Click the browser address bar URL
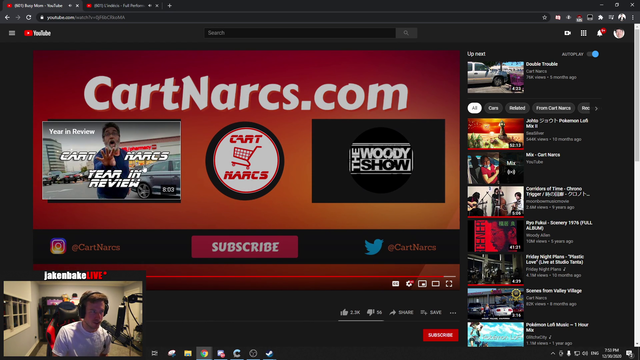This screenshot has width=640, height=360. point(86,18)
